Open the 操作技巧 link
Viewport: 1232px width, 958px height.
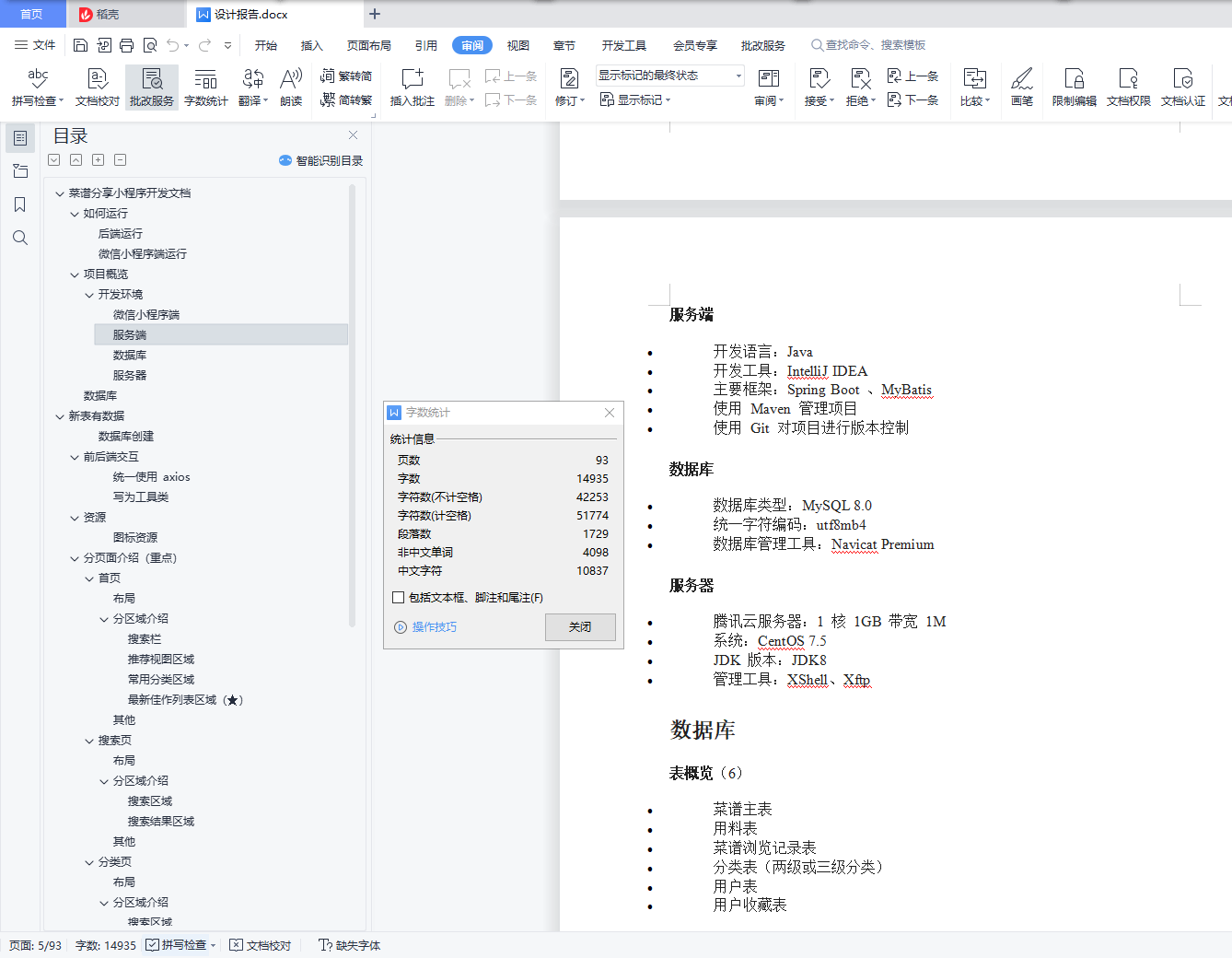click(425, 627)
